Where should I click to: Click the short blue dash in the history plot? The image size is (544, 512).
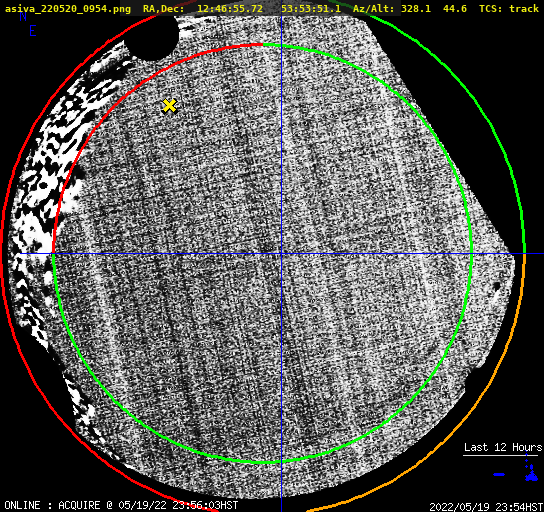499,474
